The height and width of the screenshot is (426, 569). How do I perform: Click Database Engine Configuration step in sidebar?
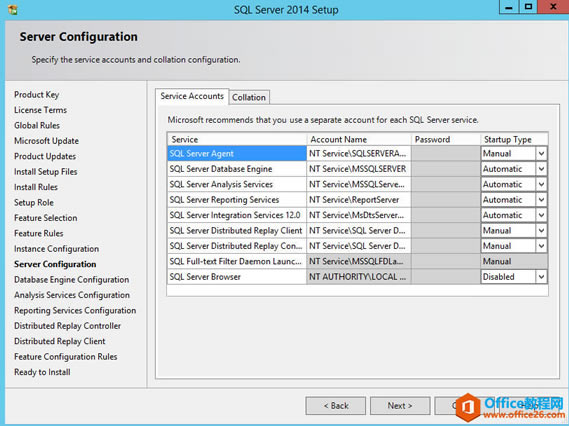71,280
